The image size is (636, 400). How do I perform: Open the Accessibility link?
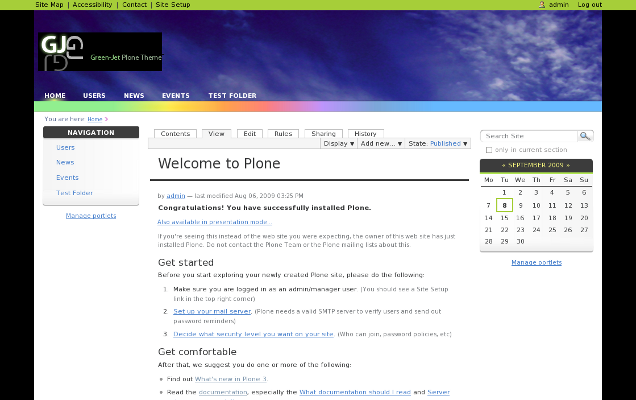pos(92,4)
